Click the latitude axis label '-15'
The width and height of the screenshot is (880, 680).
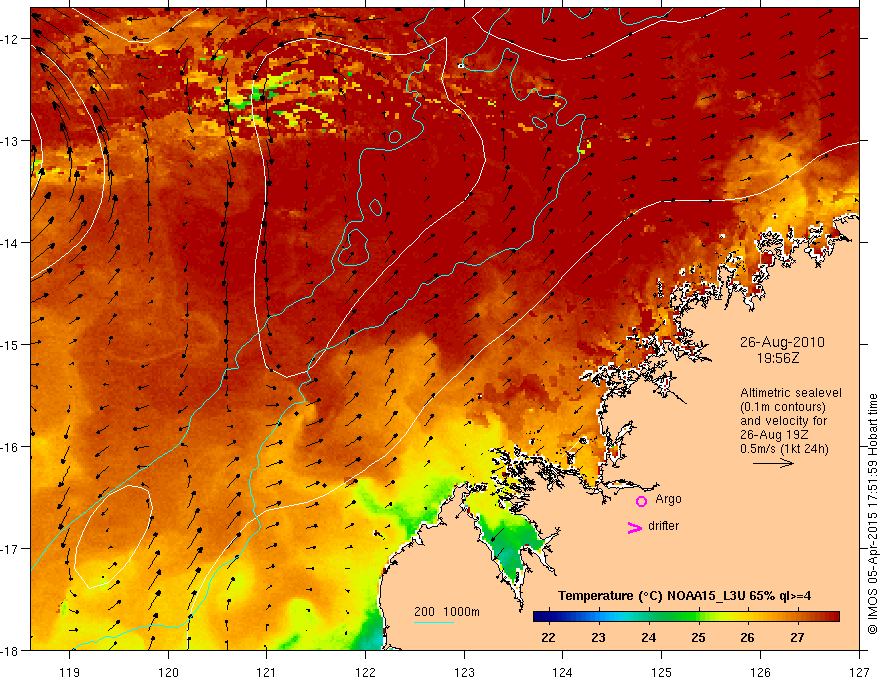(x=10, y=344)
